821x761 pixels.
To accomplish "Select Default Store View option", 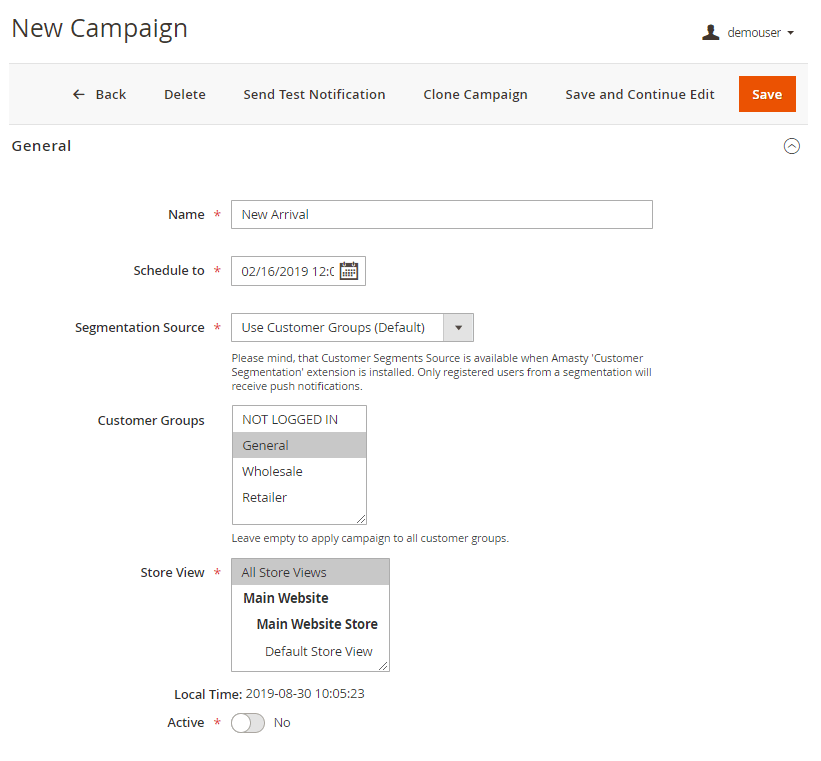I will [x=318, y=652].
